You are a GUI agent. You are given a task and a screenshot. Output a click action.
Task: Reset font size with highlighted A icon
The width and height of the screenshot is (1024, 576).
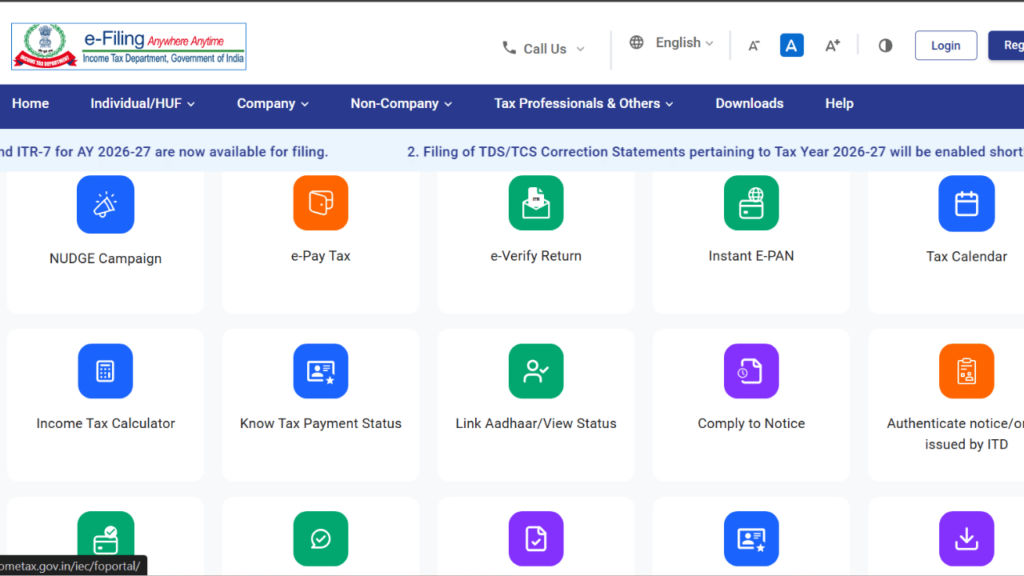click(x=792, y=46)
